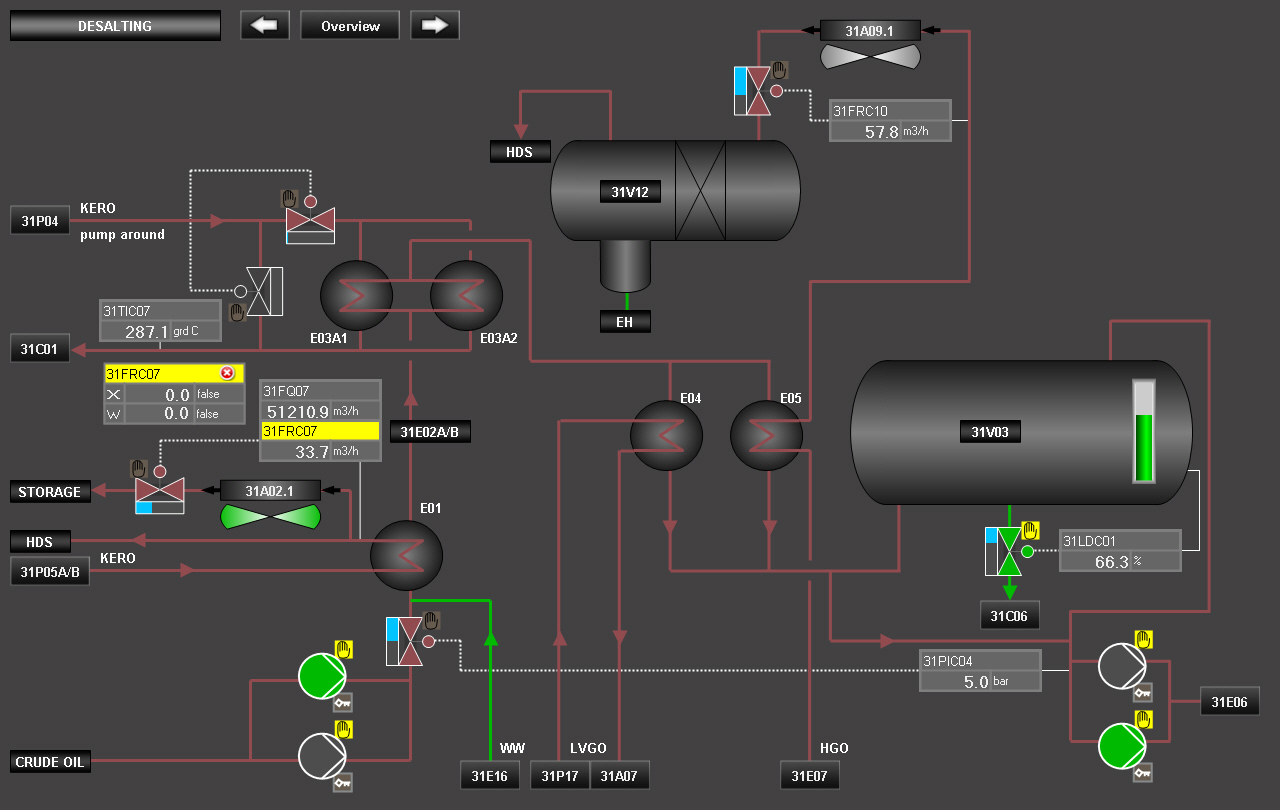Toggle hand mode on STORAGE valve
The width and height of the screenshot is (1280, 810).
pos(139,468)
